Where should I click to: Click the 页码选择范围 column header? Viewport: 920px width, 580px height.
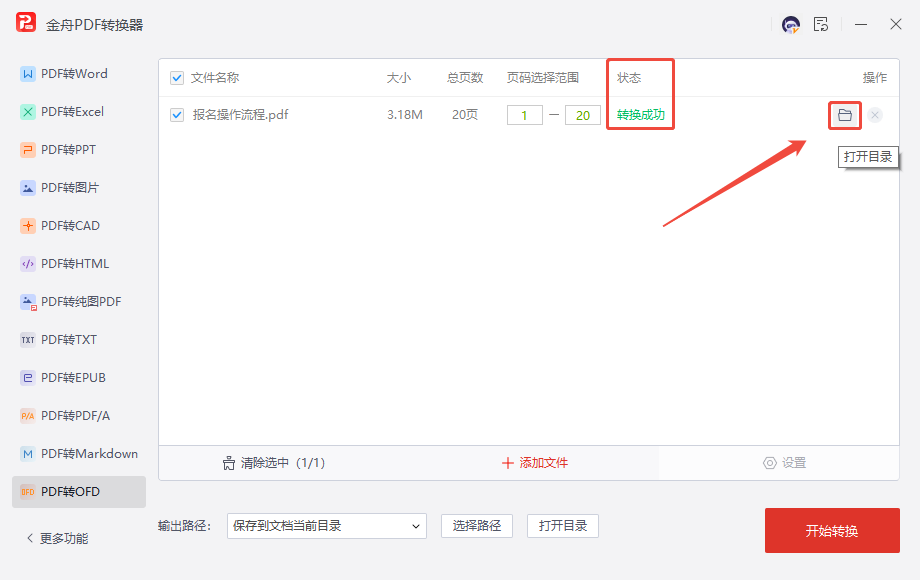tap(543, 78)
